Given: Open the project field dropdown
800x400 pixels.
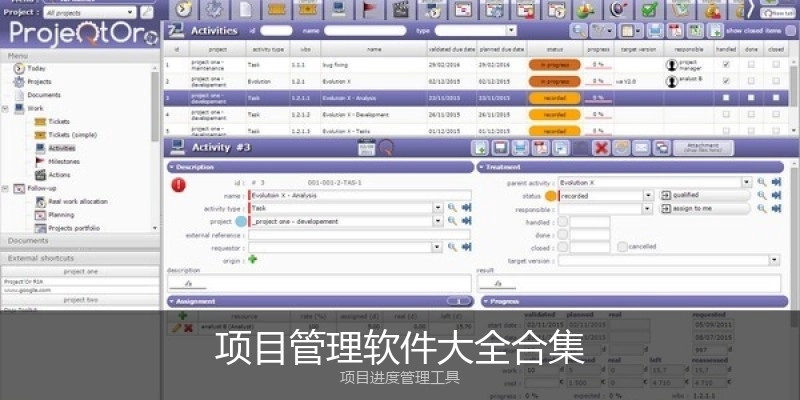Looking at the screenshot, I should (438, 221).
